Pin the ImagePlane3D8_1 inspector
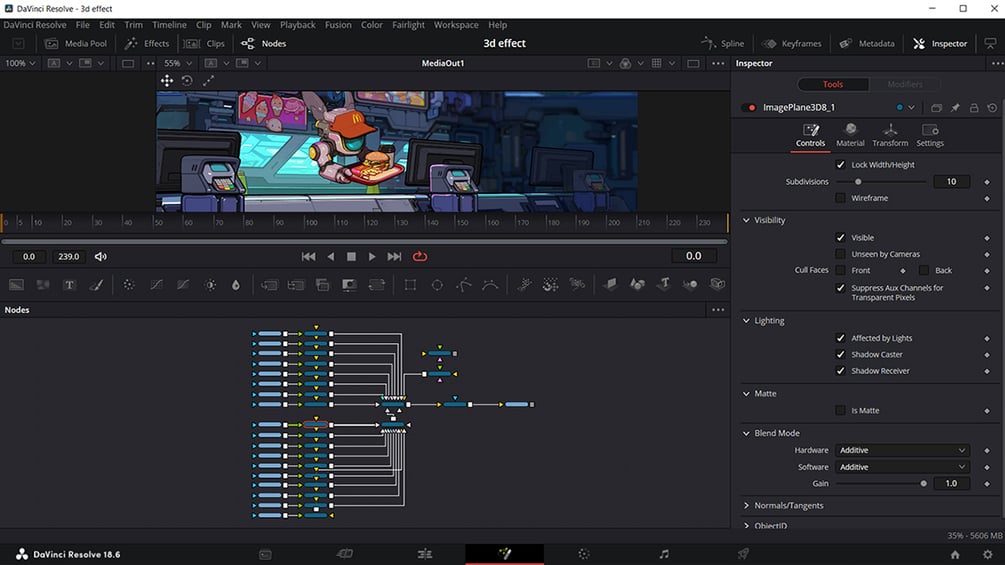The image size is (1005, 565). 955,108
